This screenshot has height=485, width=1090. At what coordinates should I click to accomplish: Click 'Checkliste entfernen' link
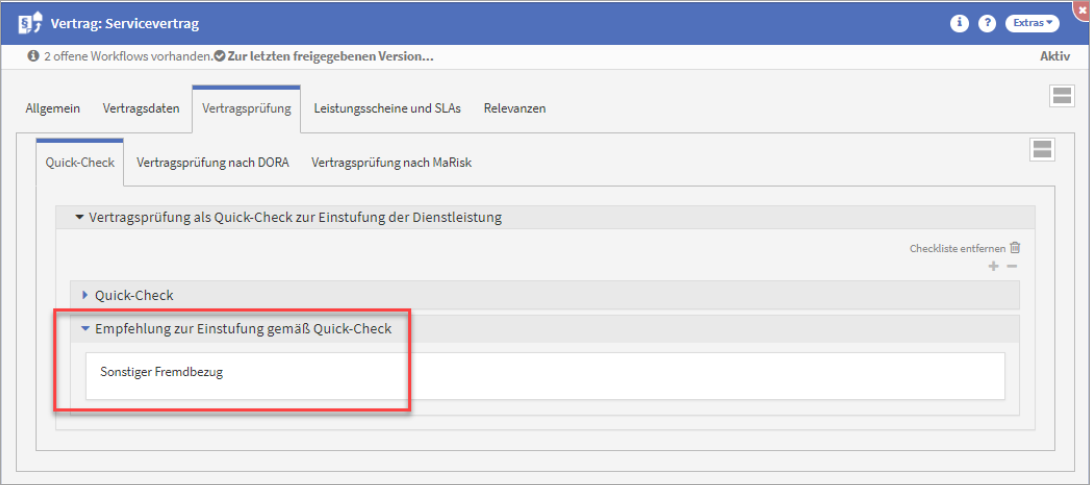(957, 248)
